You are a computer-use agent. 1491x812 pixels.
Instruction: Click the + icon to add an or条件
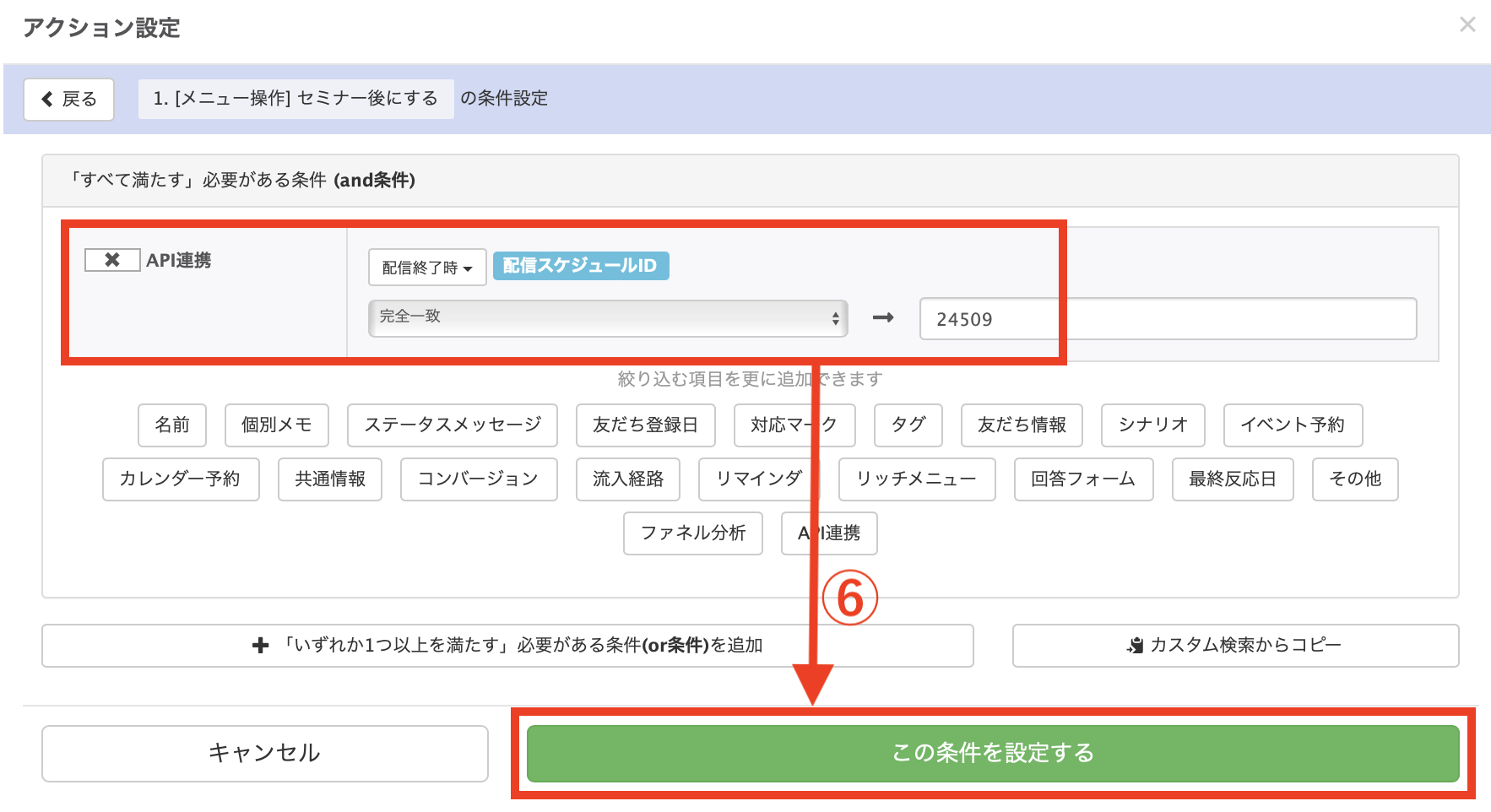pos(260,645)
